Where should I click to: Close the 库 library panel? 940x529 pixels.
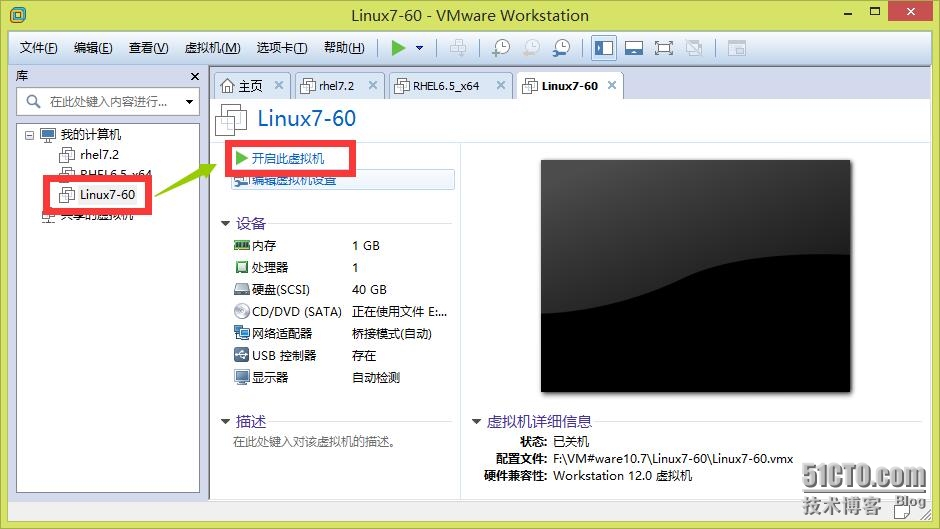[x=194, y=76]
